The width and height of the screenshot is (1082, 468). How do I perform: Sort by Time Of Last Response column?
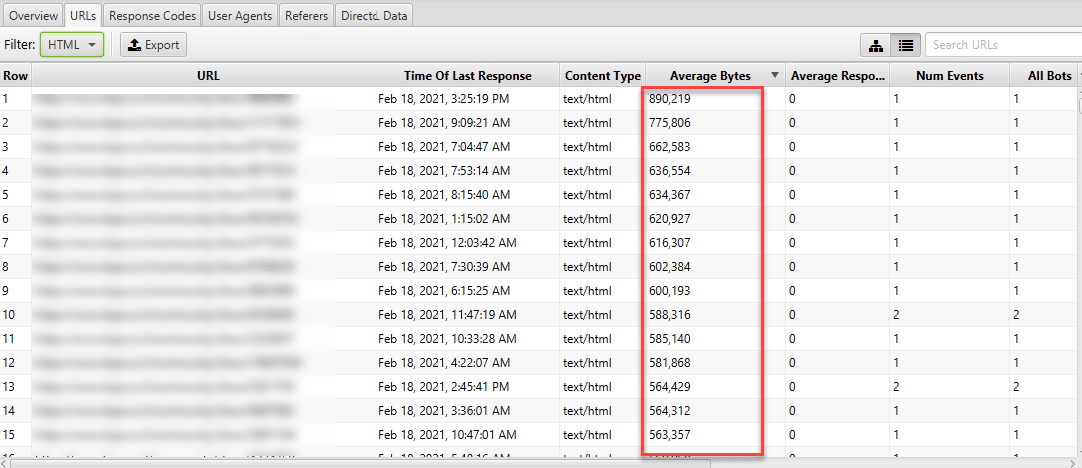tap(468, 76)
